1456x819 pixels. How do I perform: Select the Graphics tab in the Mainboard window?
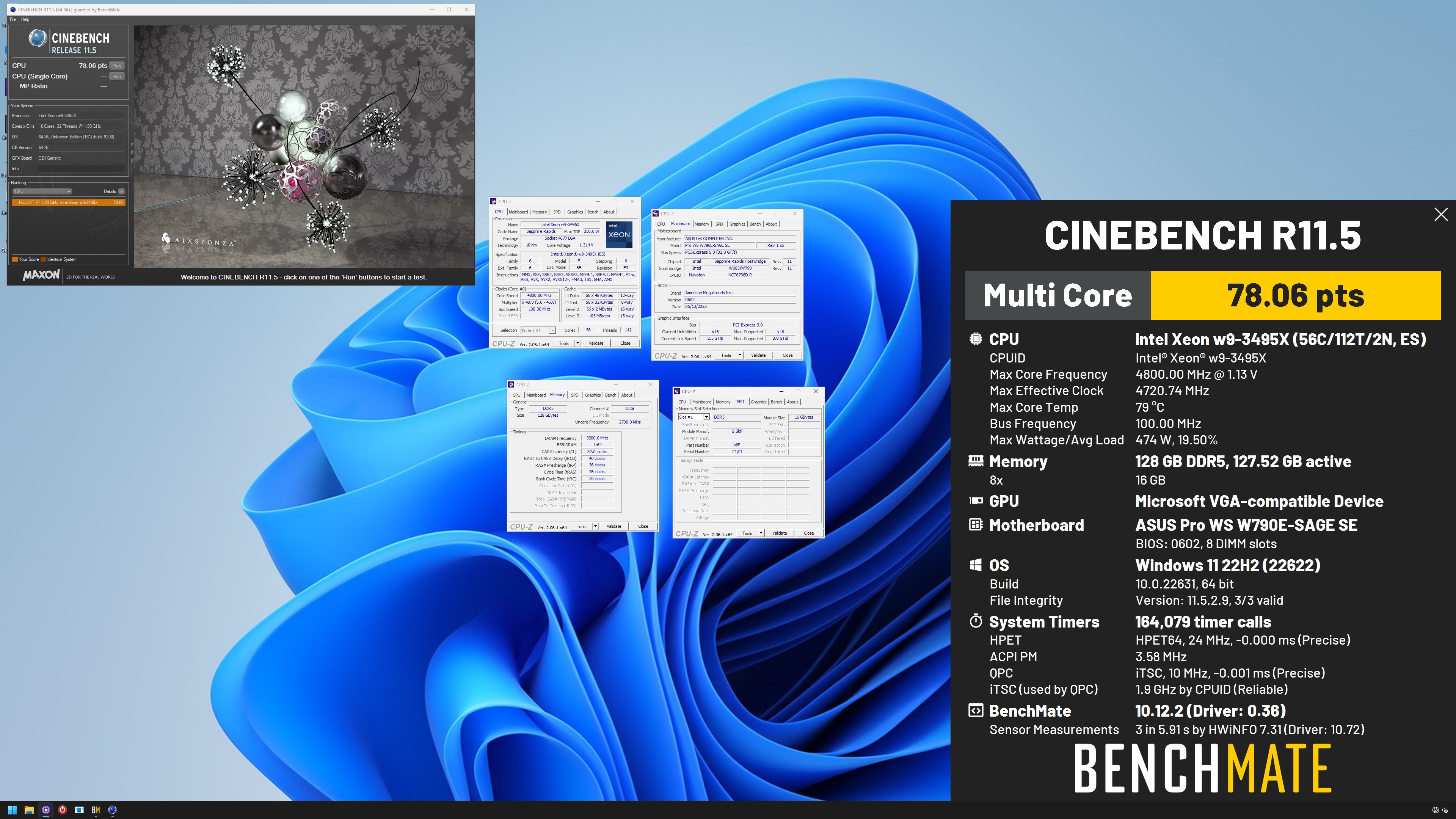pos(737,224)
